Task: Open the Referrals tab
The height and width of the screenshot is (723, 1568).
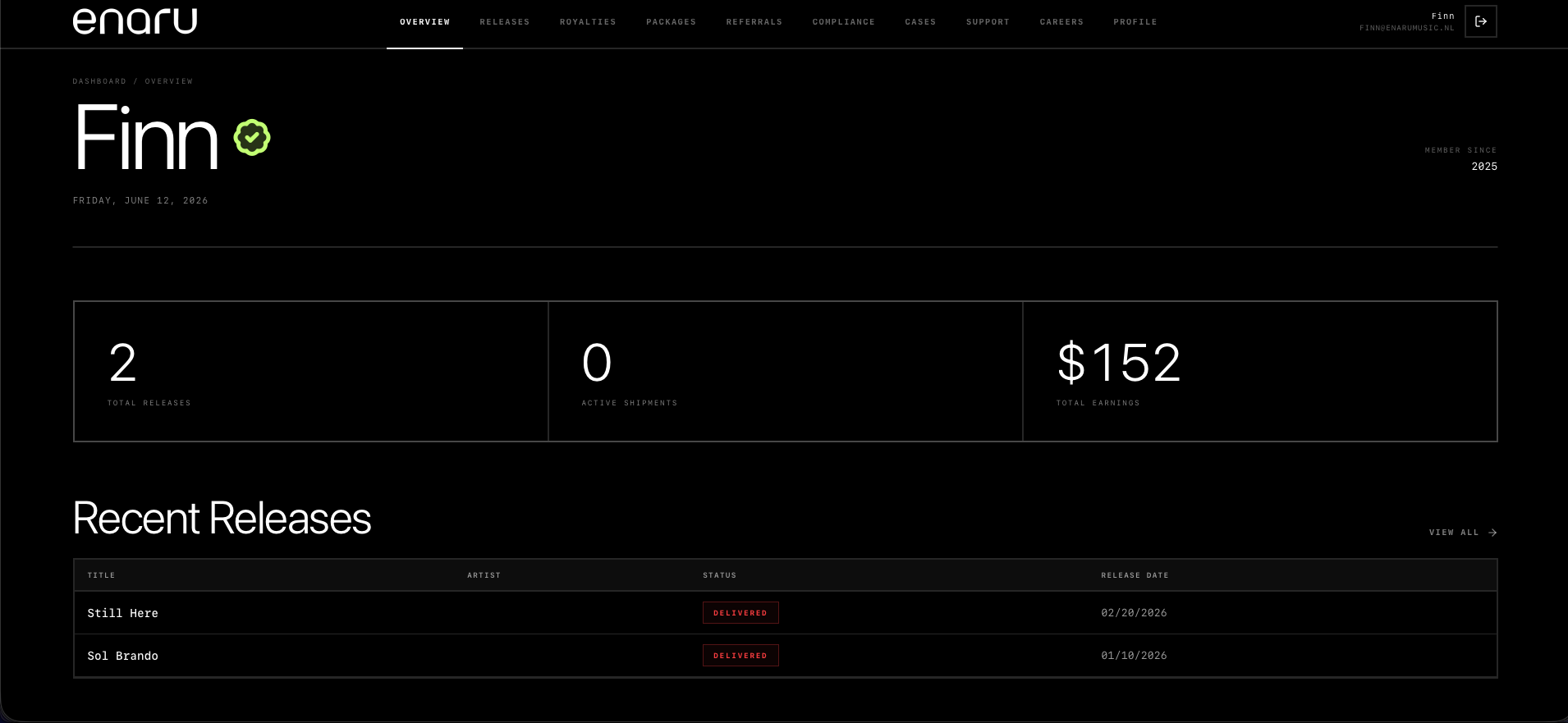Action: pos(754,22)
